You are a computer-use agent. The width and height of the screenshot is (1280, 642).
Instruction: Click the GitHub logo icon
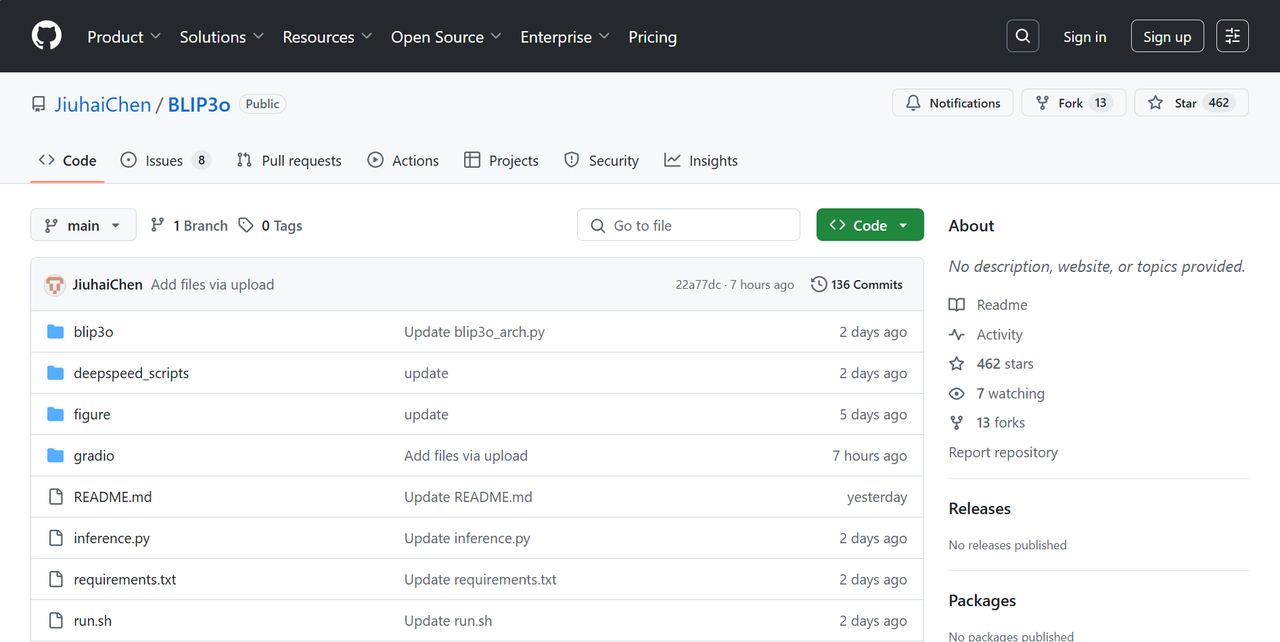[46, 36]
